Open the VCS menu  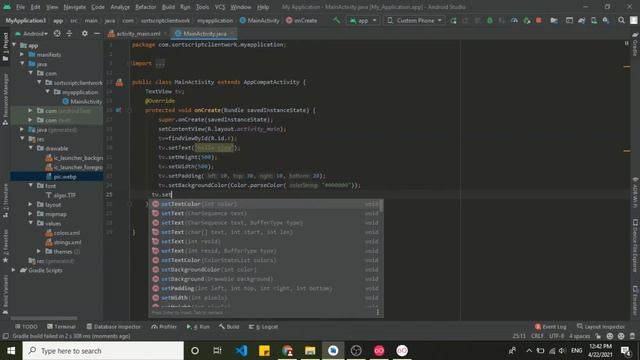220,7
